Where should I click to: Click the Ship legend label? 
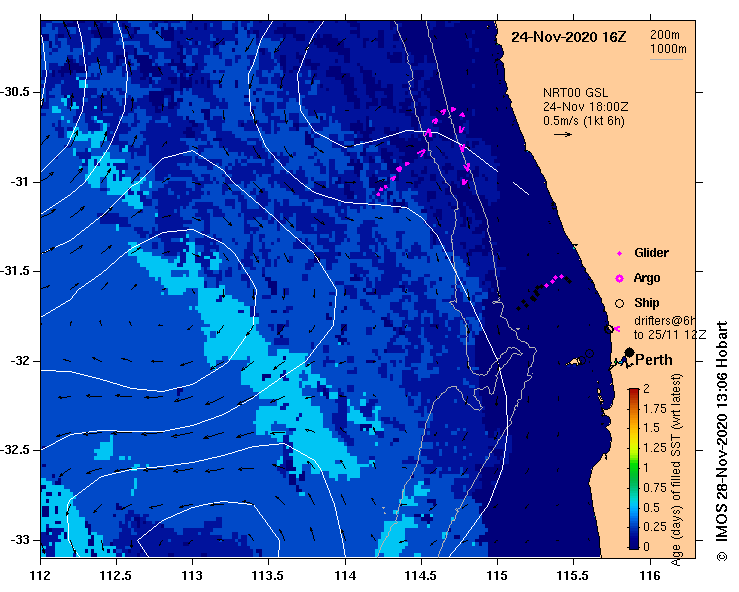647,303
